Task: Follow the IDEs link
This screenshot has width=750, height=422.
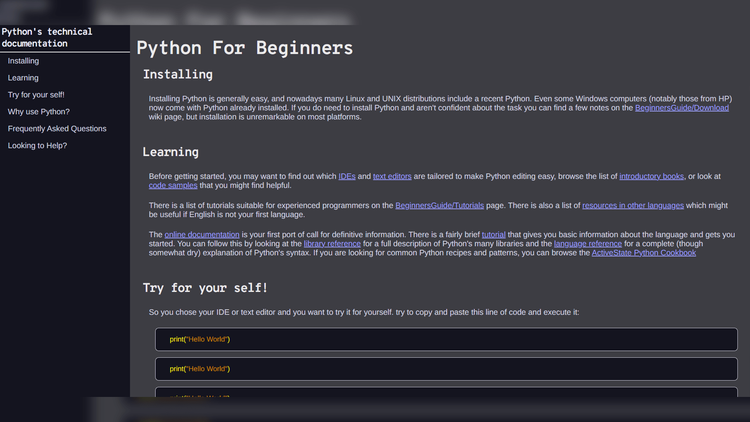Action: (347, 176)
